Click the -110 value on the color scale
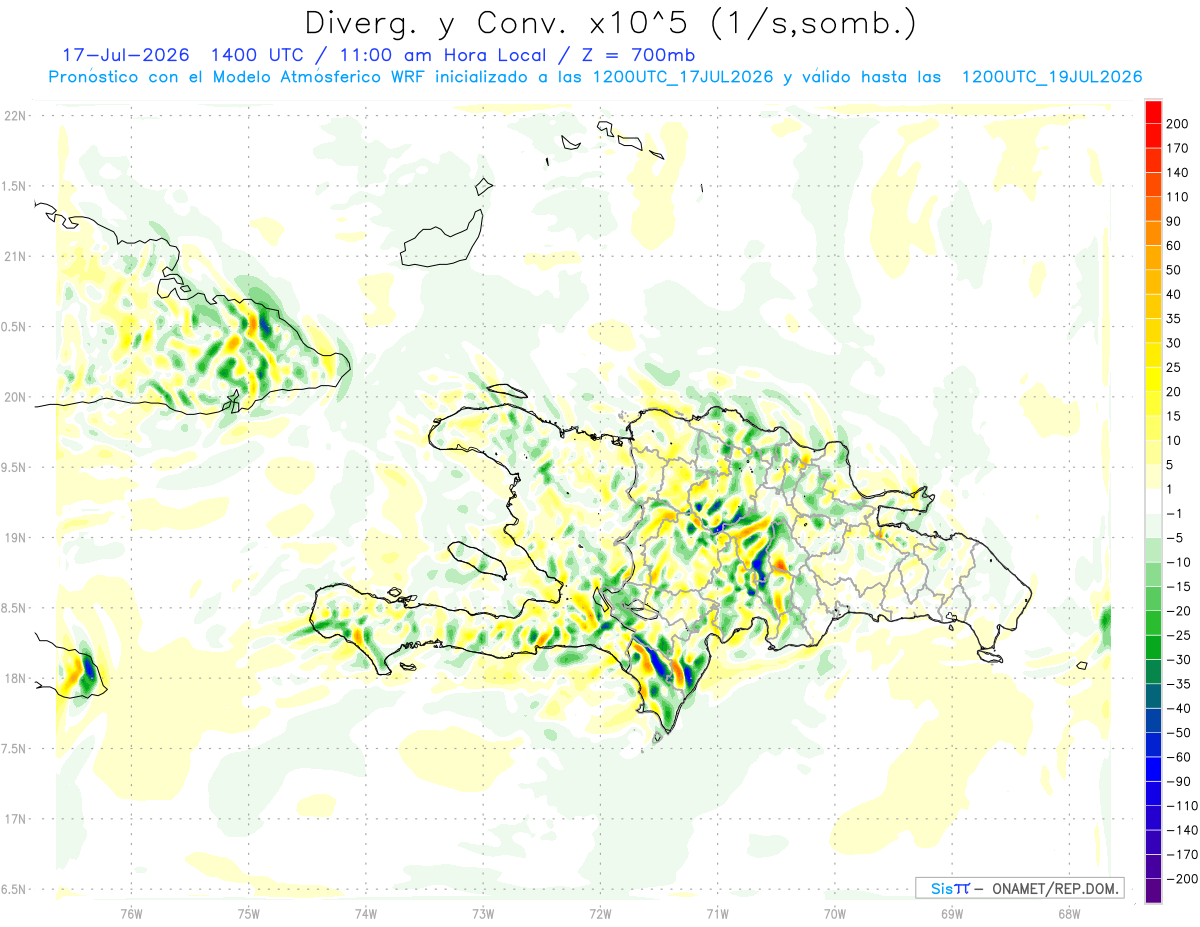 [x=1182, y=806]
